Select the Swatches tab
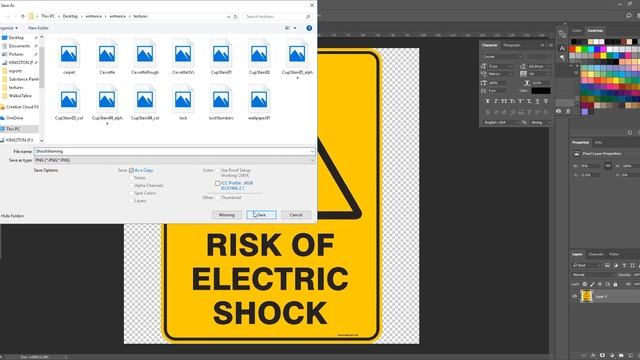Viewport: 640px width, 360px height. (x=595, y=31)
